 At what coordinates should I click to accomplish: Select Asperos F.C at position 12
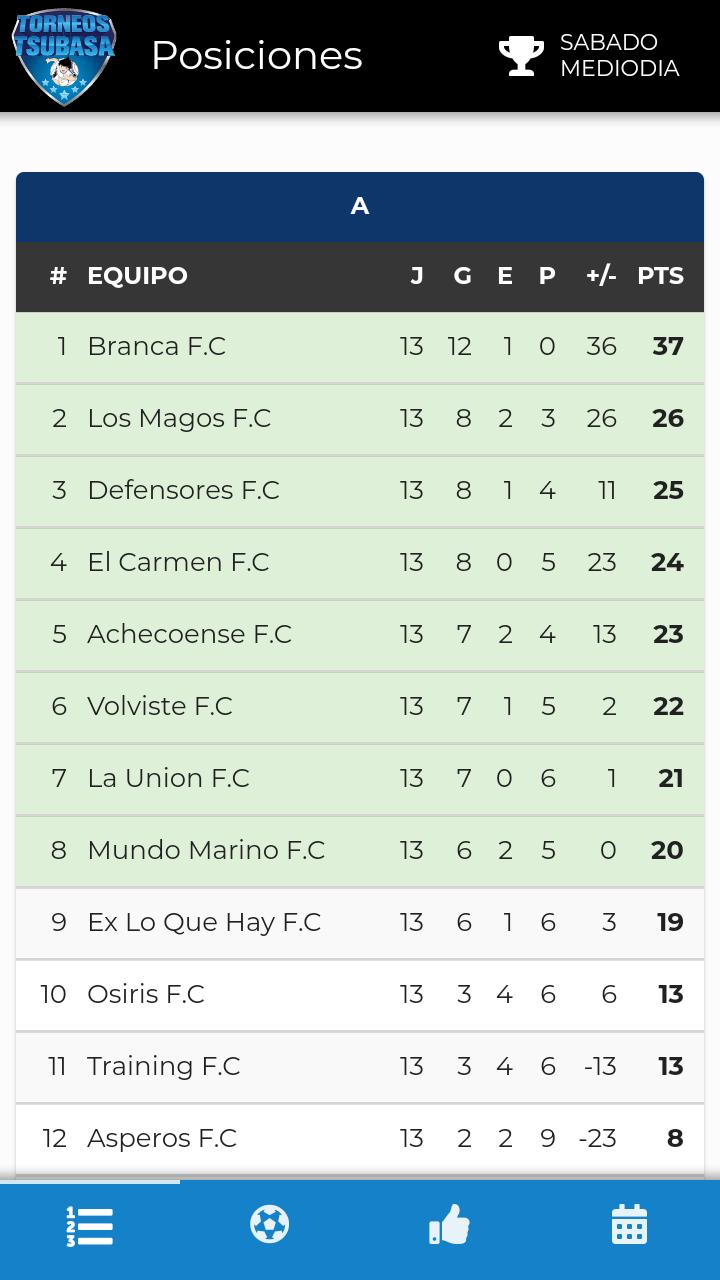[162, 1139]
